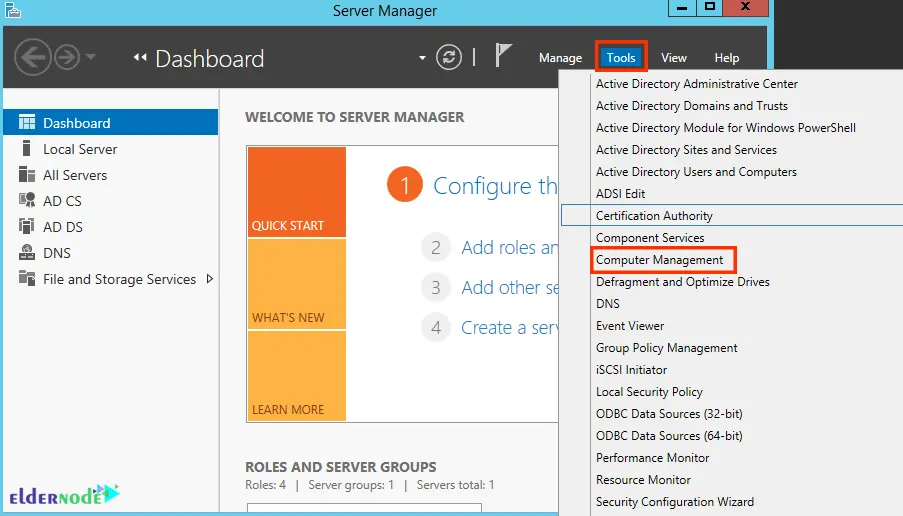Refresh the Server Manager dashboard
Viewport: 903px width, 516px height.
click(449, 57)
